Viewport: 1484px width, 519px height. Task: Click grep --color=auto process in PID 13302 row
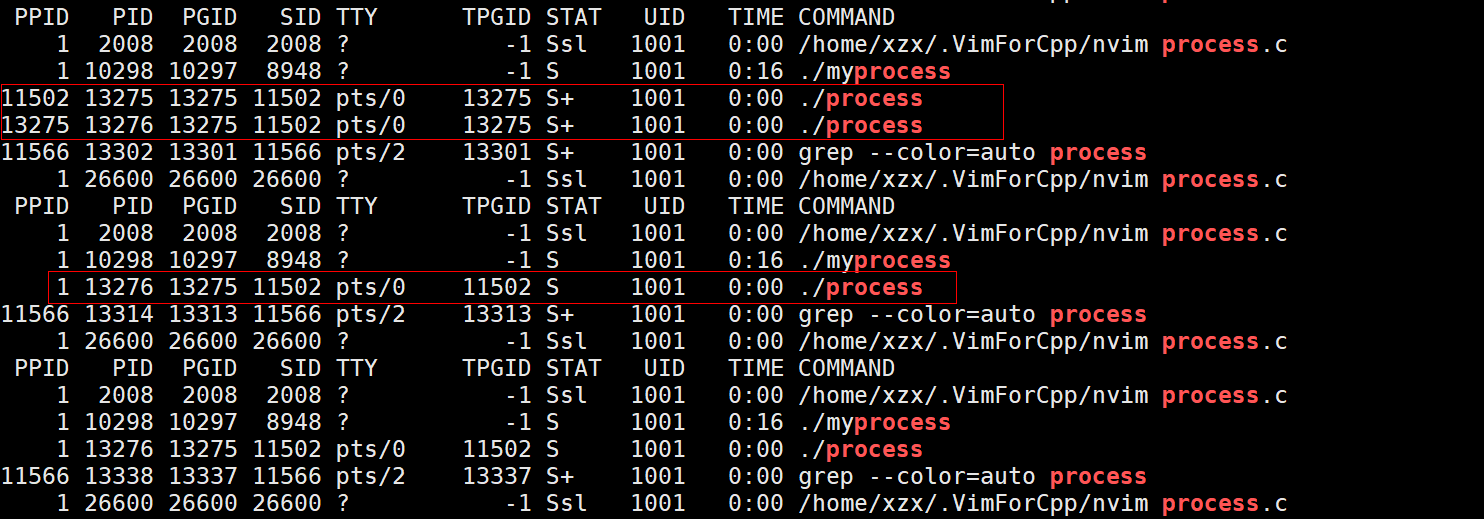pyautogui.click(x=972, y=152)
